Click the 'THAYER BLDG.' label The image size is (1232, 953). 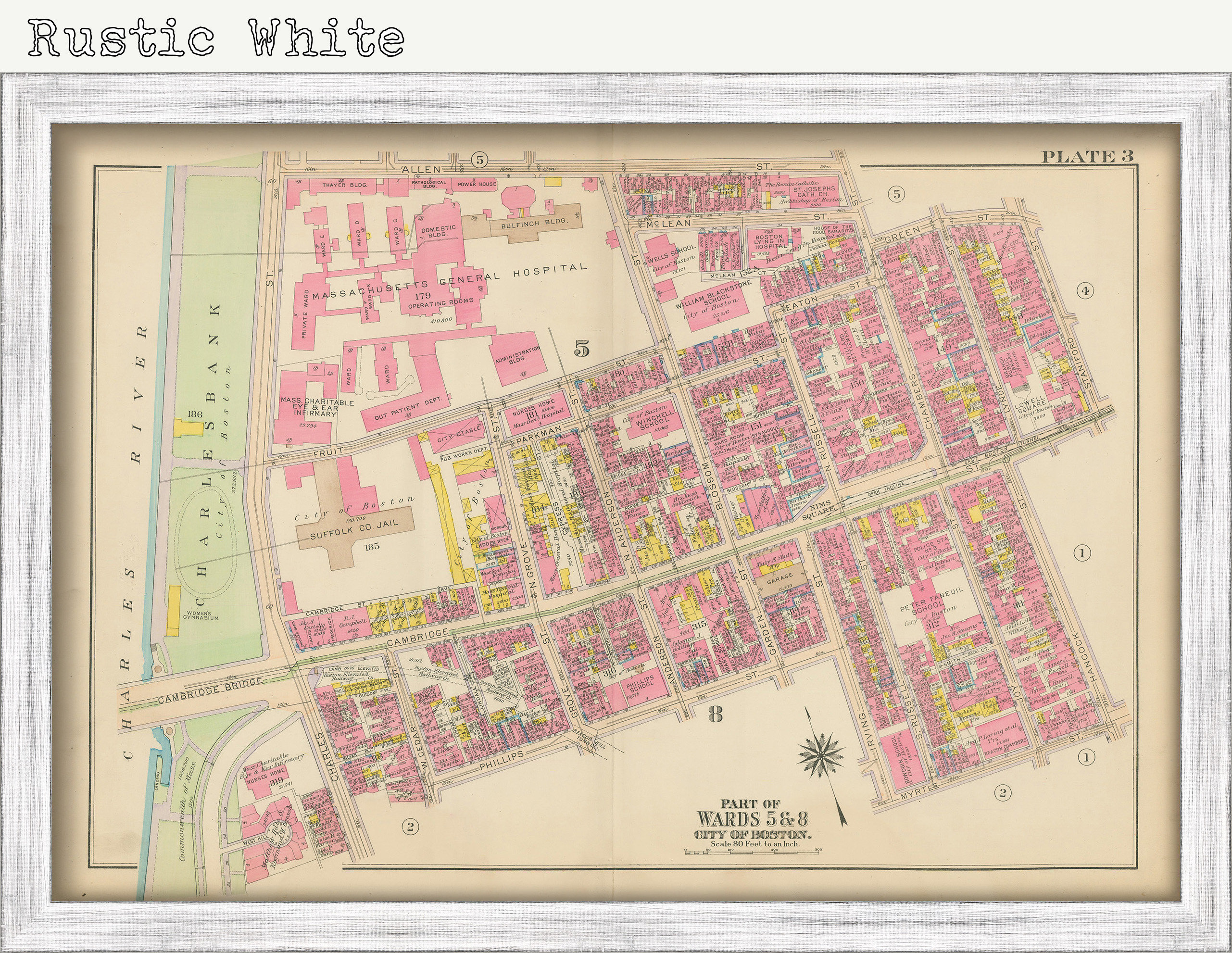point(345,184)
